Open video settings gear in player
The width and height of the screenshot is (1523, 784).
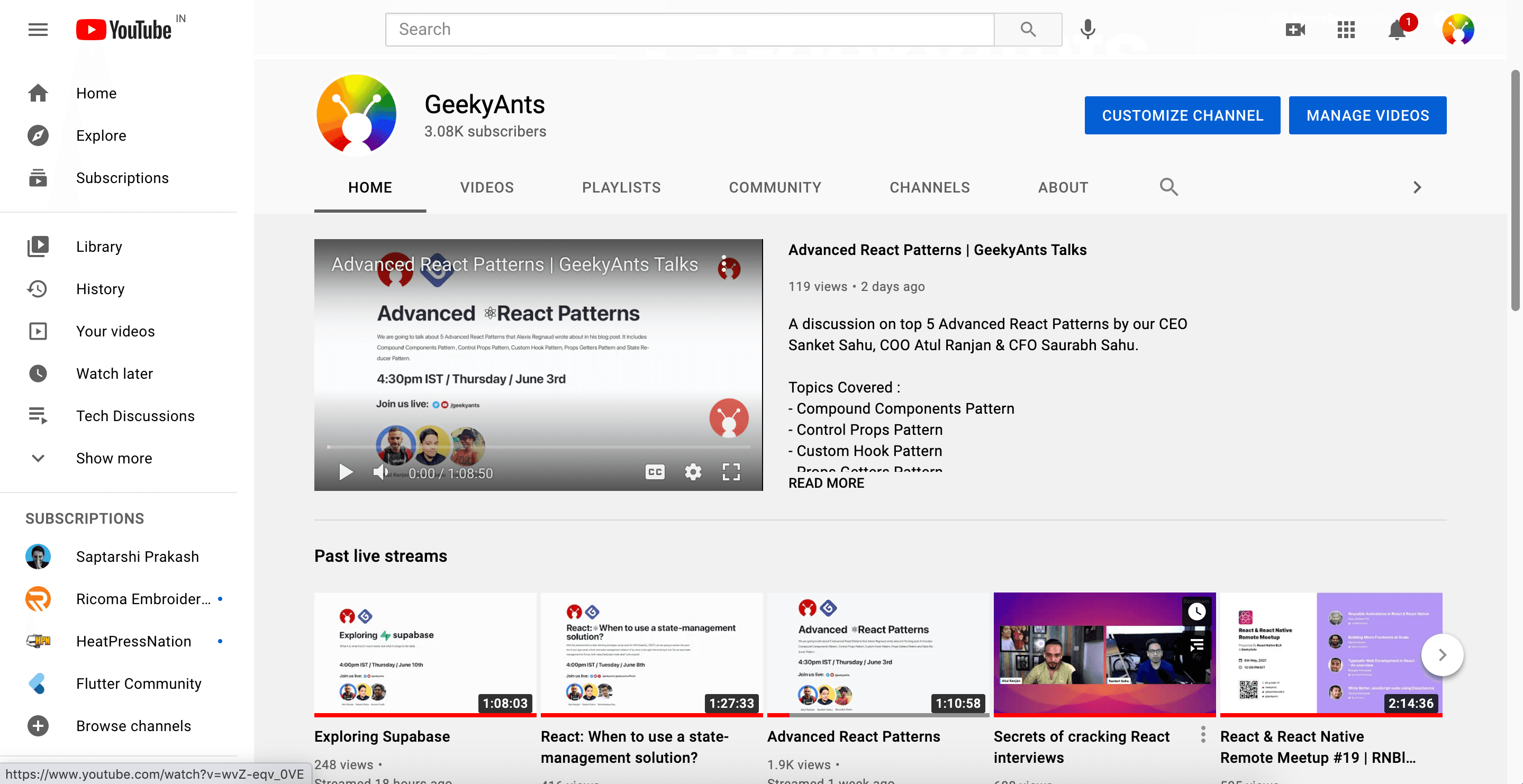[x=693, y=472]
